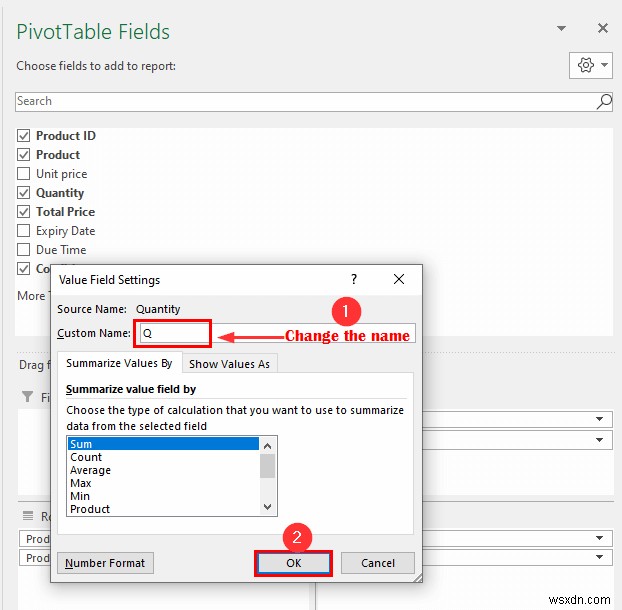Toggle the partially hidden Co... field checkbox
Viewport: 622px width, 610px height.
tap(23, 269)
